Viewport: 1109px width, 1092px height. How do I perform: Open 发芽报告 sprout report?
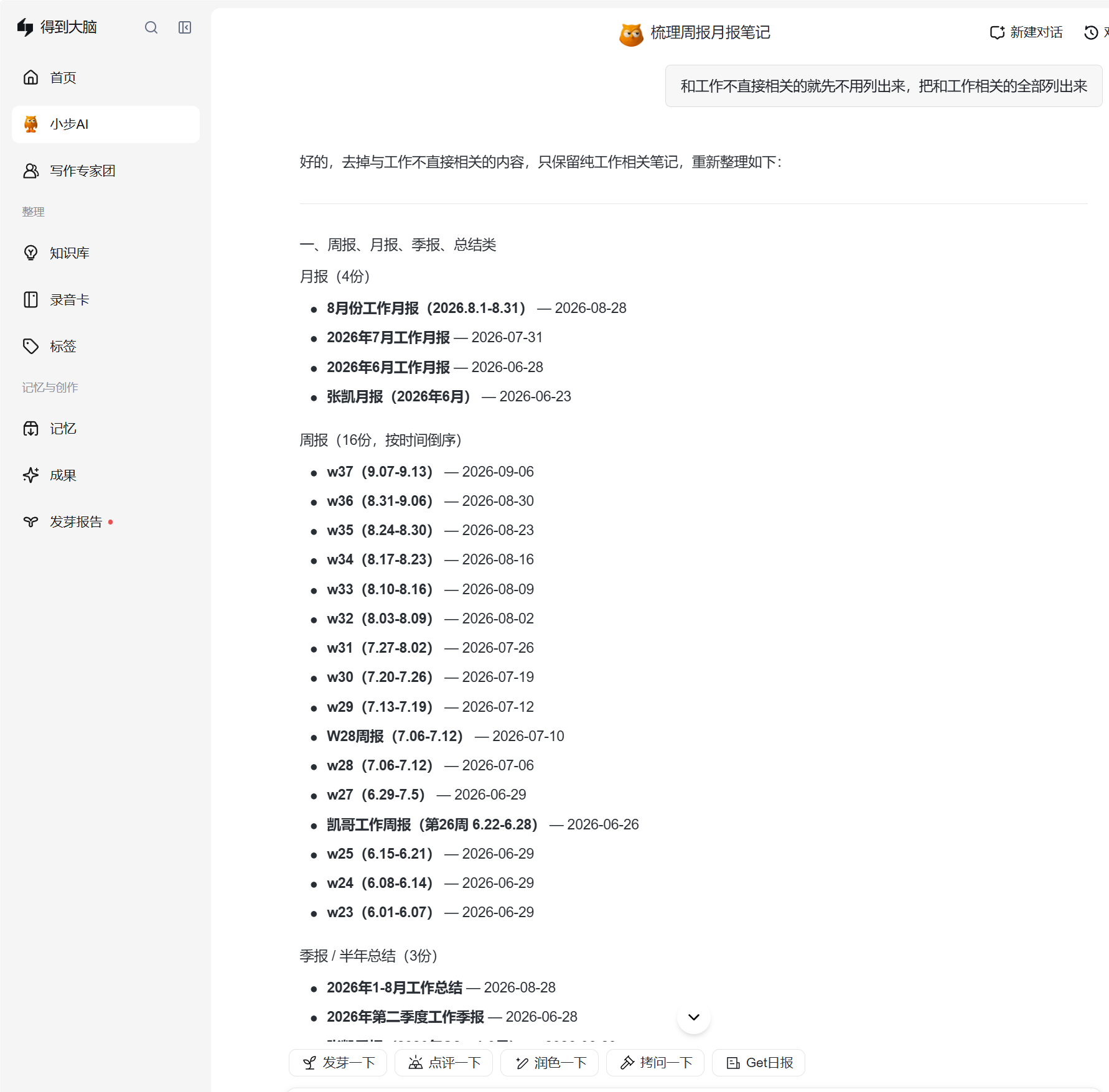point(106,522)
